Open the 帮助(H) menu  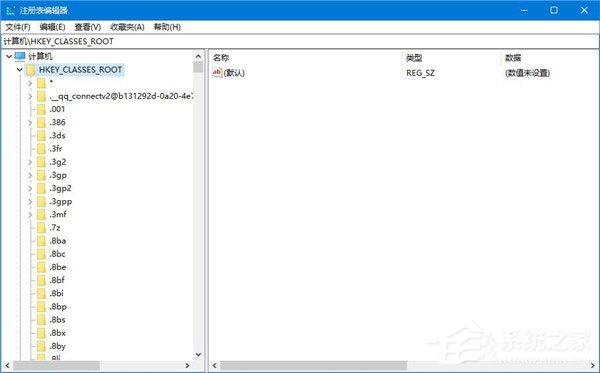point(167,27)
